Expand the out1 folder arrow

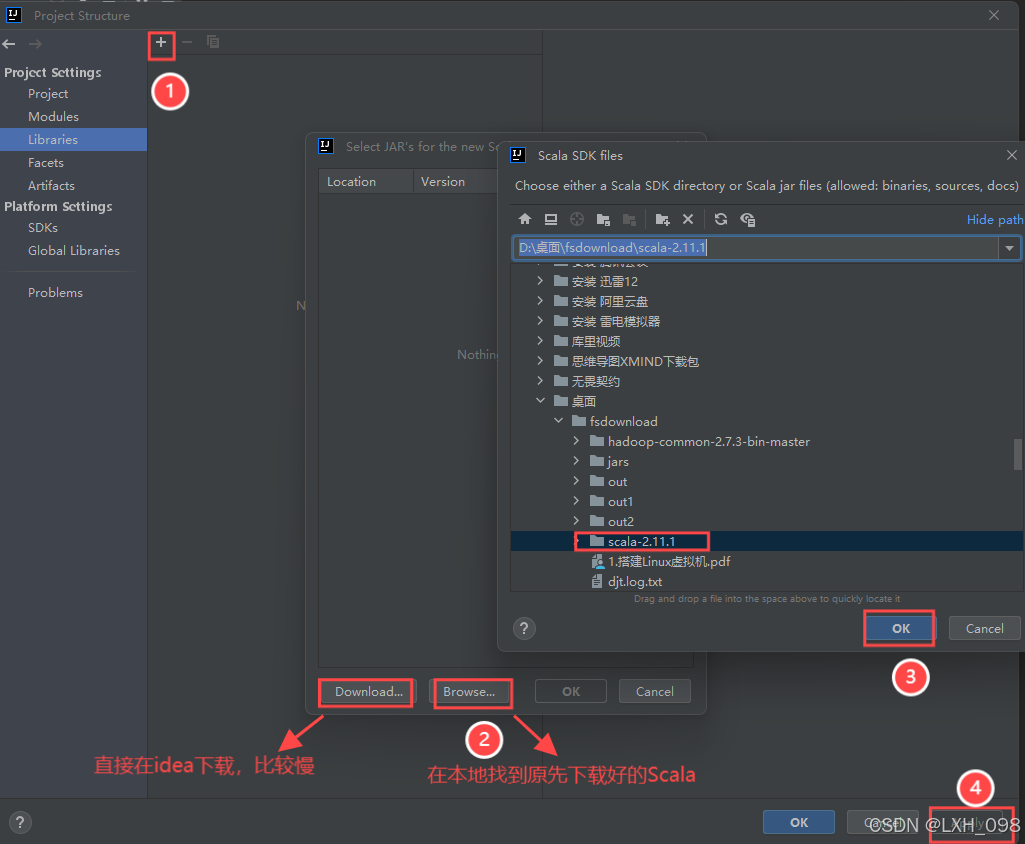tap(576, 501)
